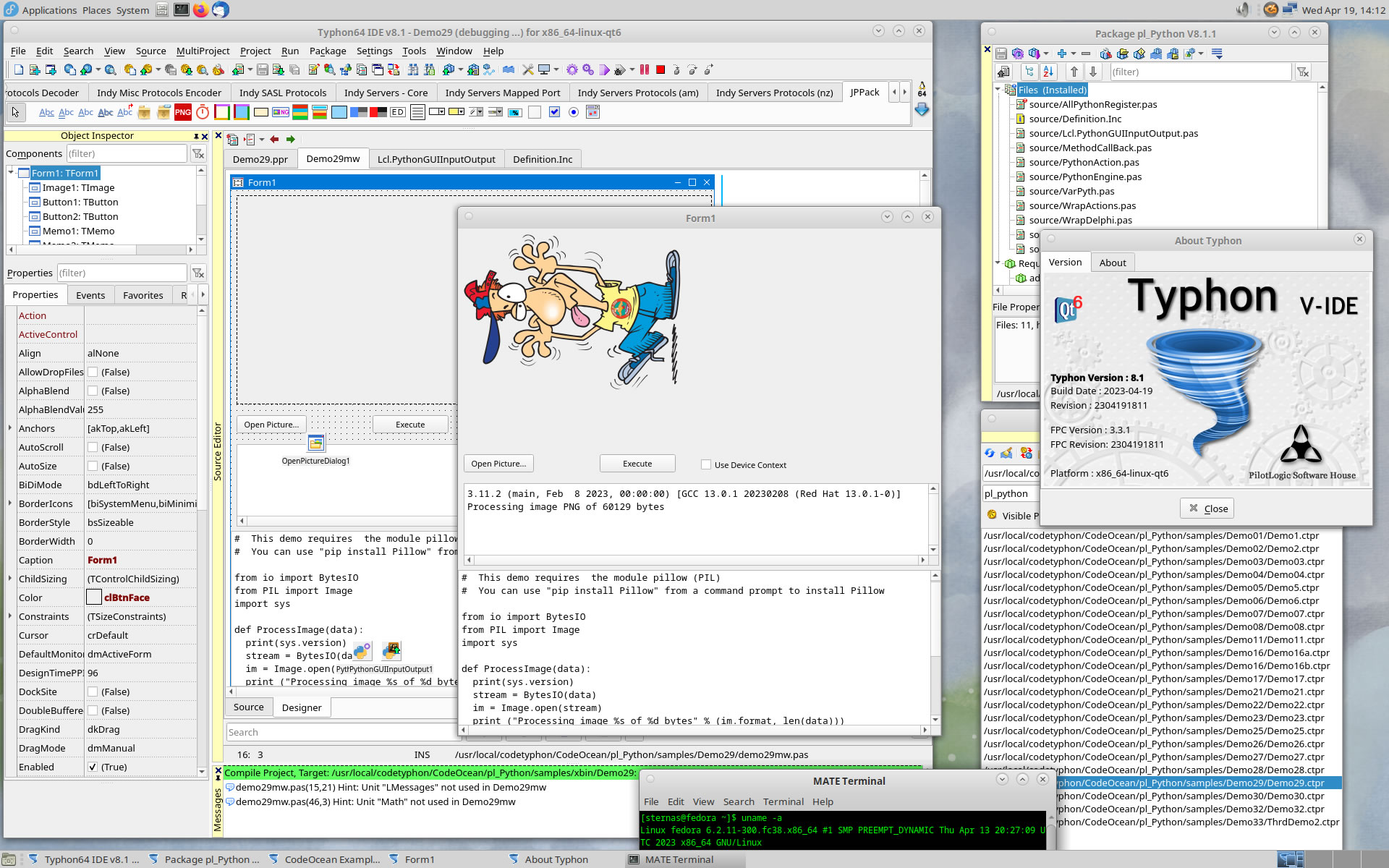Expand the BorderIcons property
The width and height of the screenshot is (1389, 868).
pos(10,503)
